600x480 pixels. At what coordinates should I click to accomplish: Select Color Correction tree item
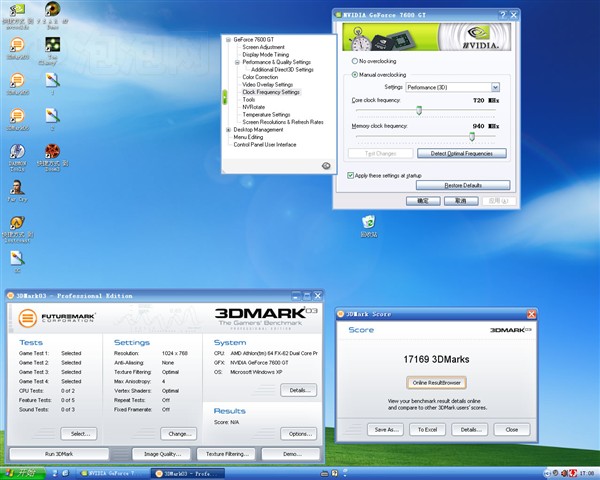pos(260,77)
